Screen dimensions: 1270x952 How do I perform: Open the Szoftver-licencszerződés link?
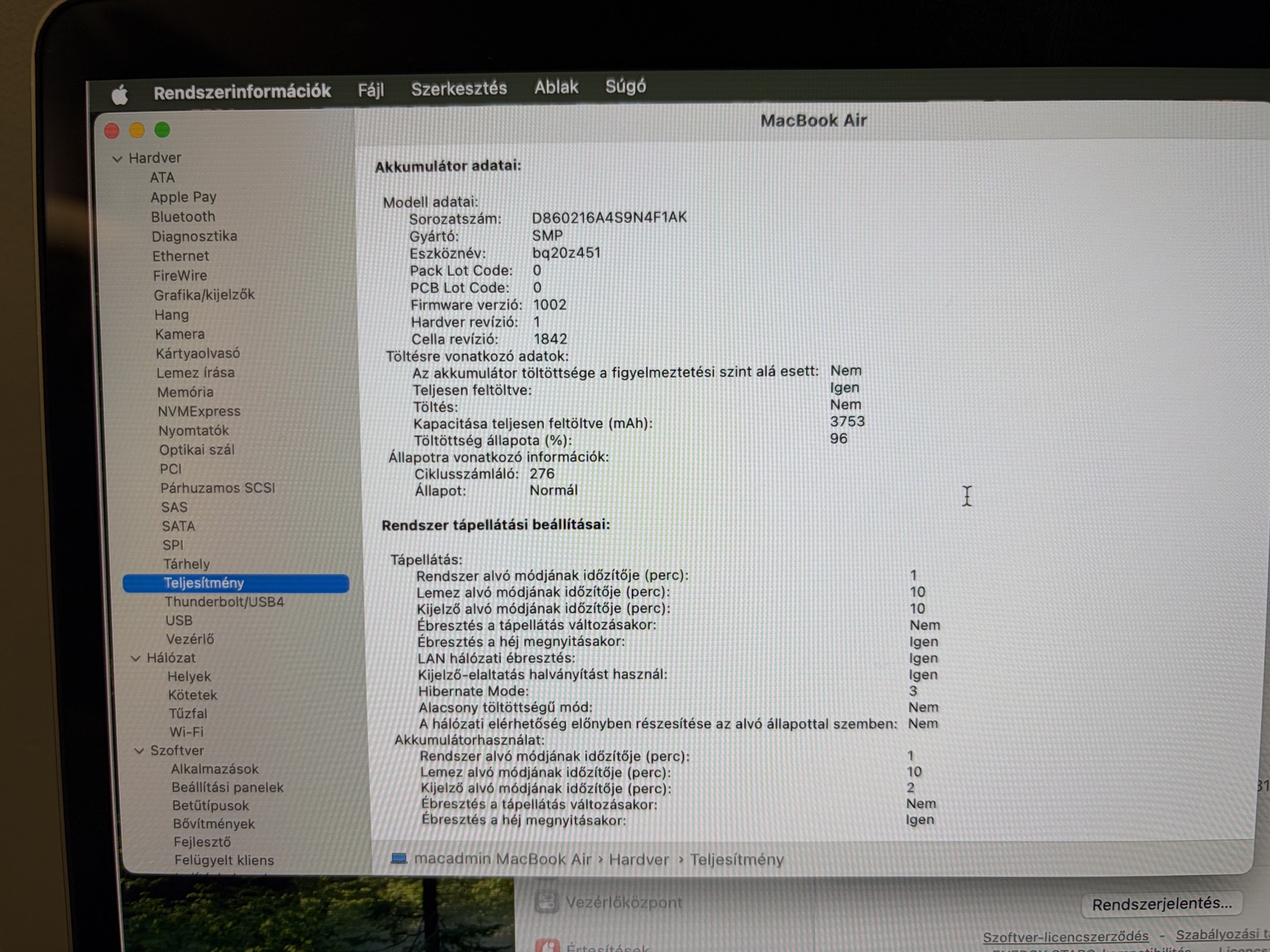click(1065, 937)
